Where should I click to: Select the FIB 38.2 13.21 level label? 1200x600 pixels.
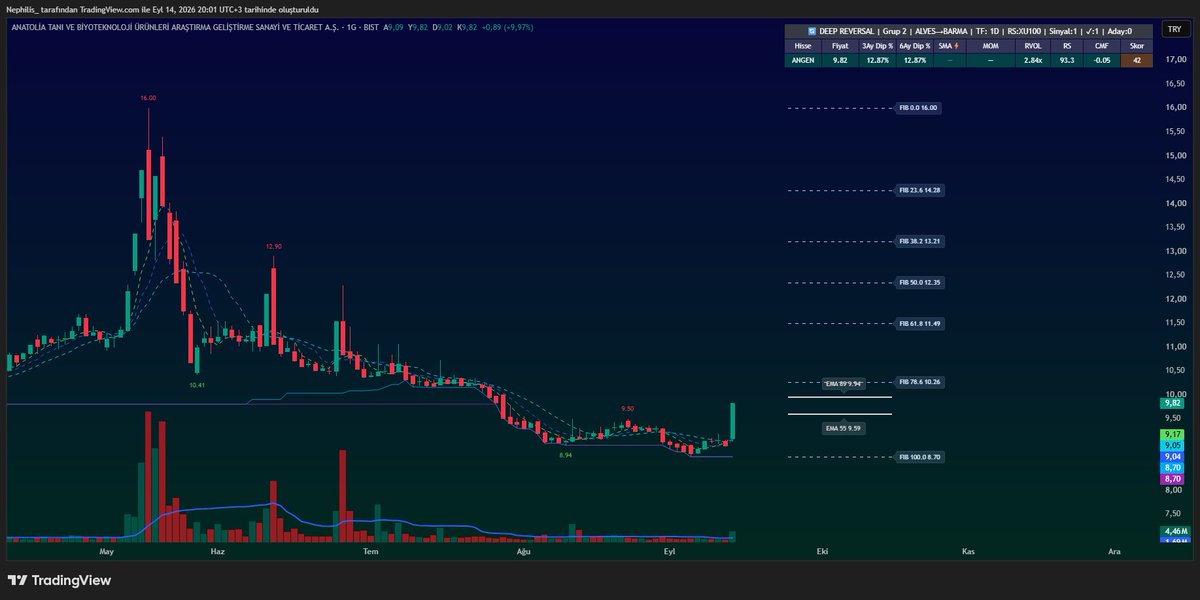920,241
